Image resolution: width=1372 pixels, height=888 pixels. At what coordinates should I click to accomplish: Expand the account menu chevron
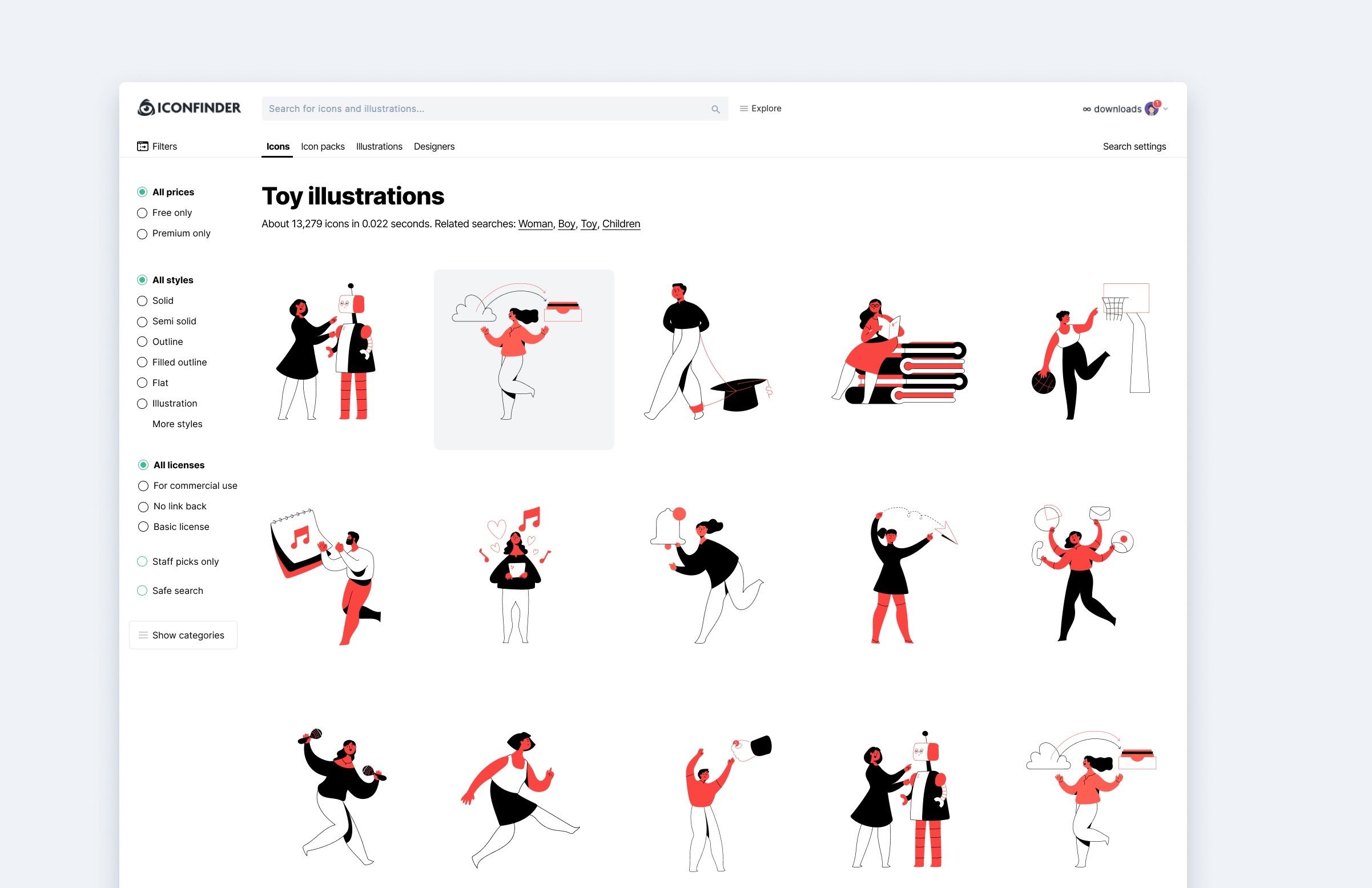(x=1166, y=109)
